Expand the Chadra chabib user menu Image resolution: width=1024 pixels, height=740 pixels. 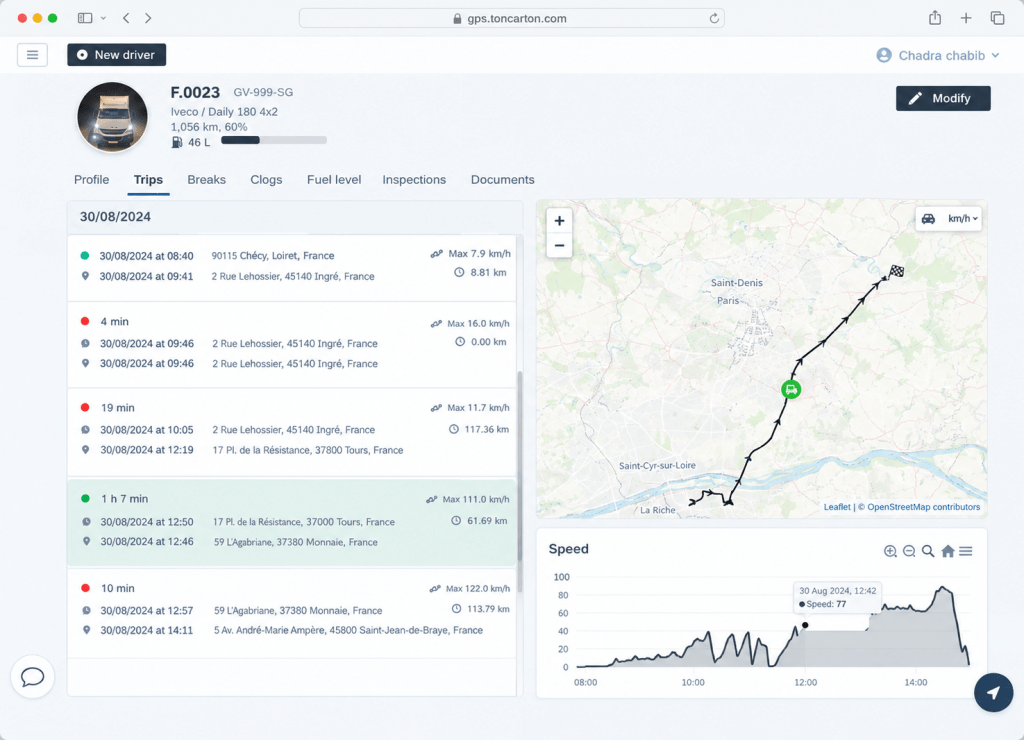tap(938, 56)
